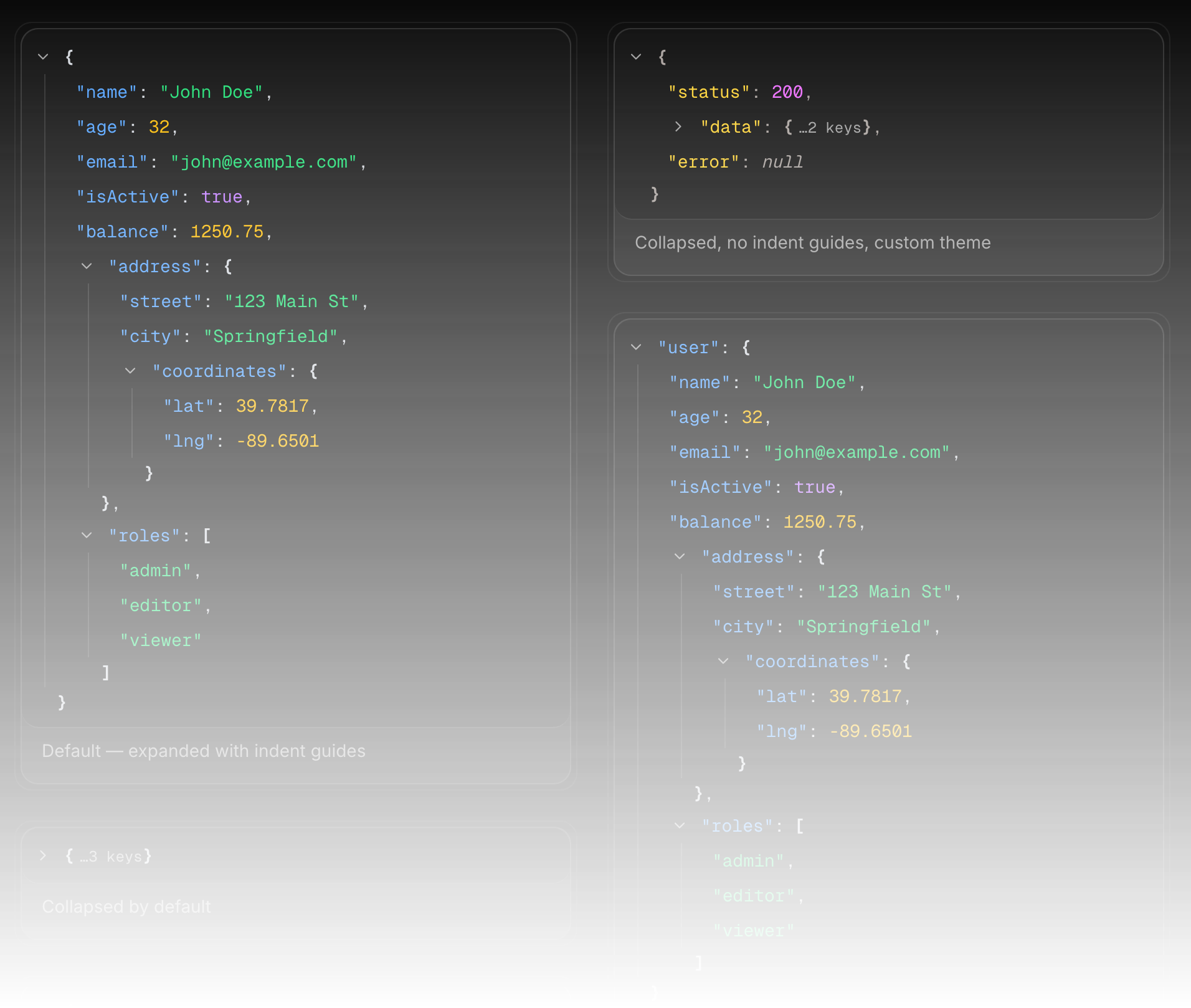
Task: Collapse the "roles" array under "user"
Action: click(680, 825)
